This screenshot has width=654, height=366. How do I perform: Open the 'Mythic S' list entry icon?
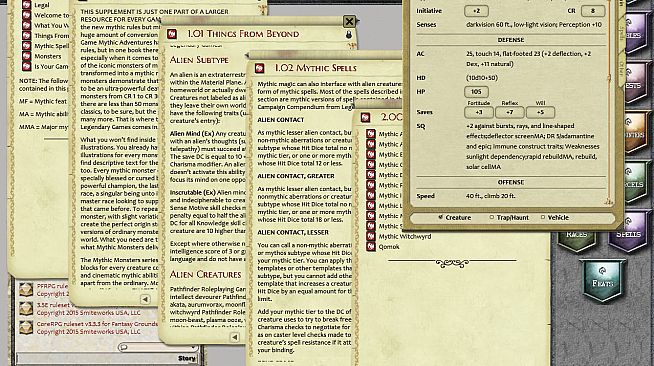[371, 226]
